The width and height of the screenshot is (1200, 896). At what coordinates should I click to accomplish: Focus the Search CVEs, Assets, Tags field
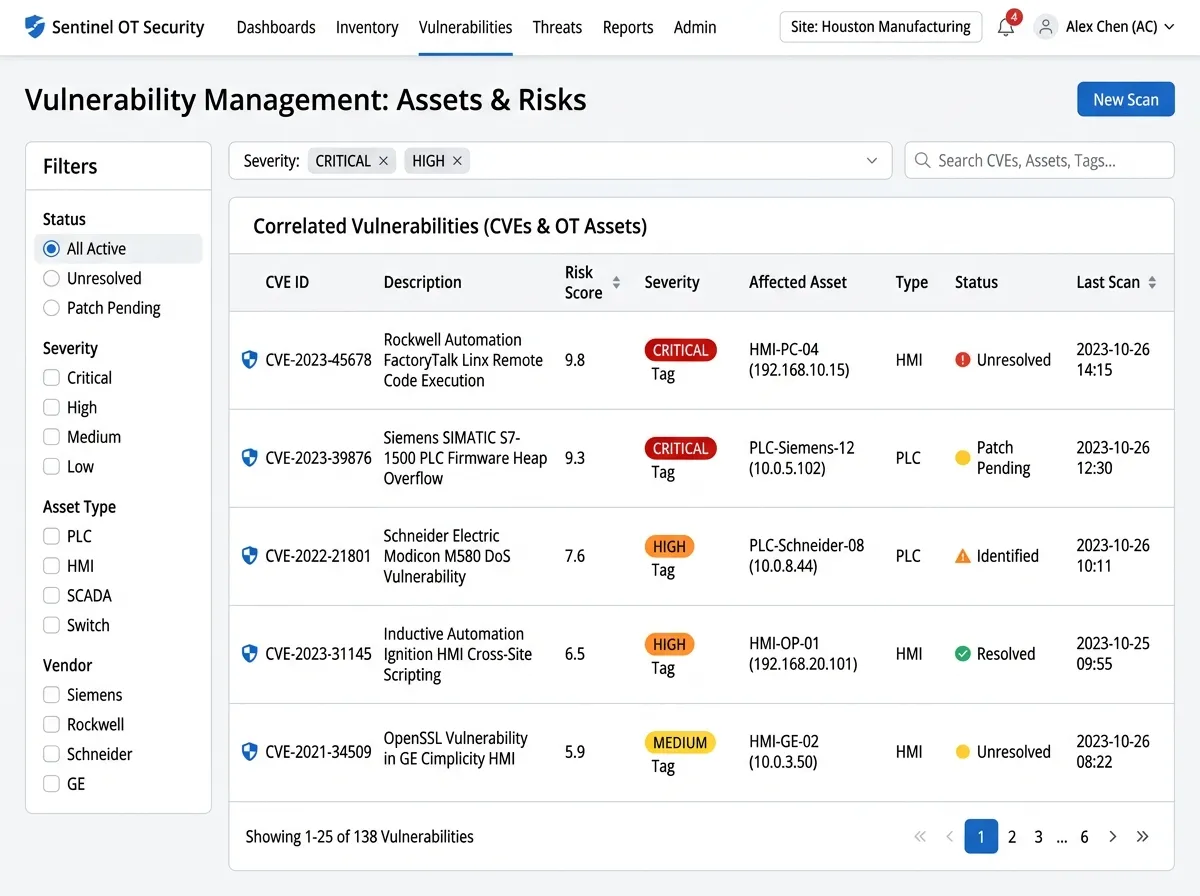click(x=1040, y=161)
